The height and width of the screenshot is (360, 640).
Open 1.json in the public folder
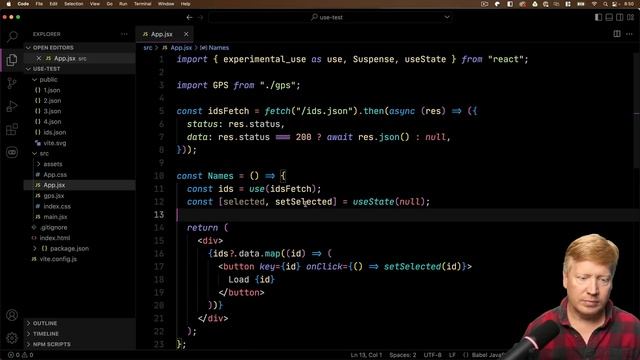pos(52,90)
